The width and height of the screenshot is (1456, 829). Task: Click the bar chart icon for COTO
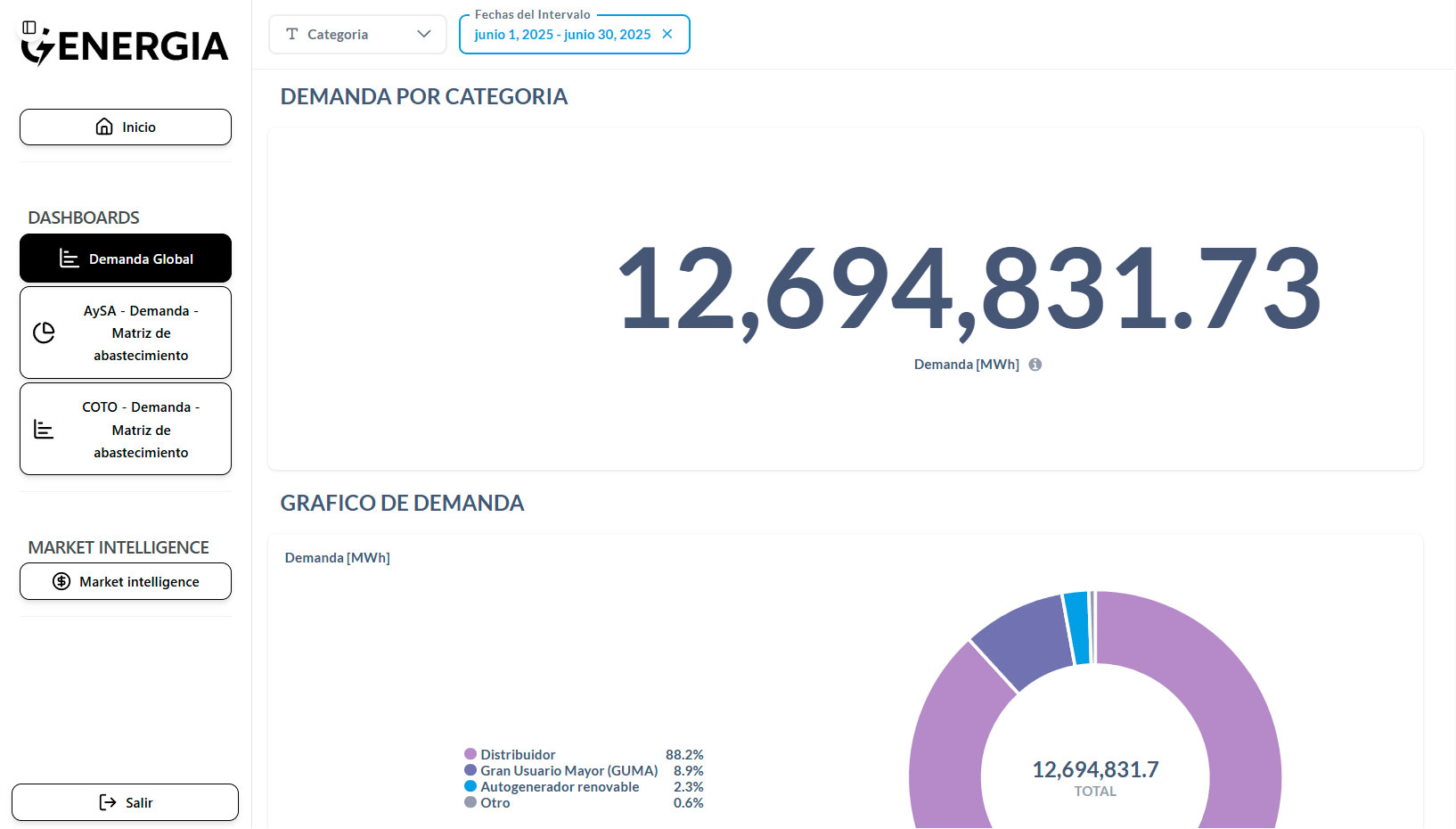(x=44, y=430)
